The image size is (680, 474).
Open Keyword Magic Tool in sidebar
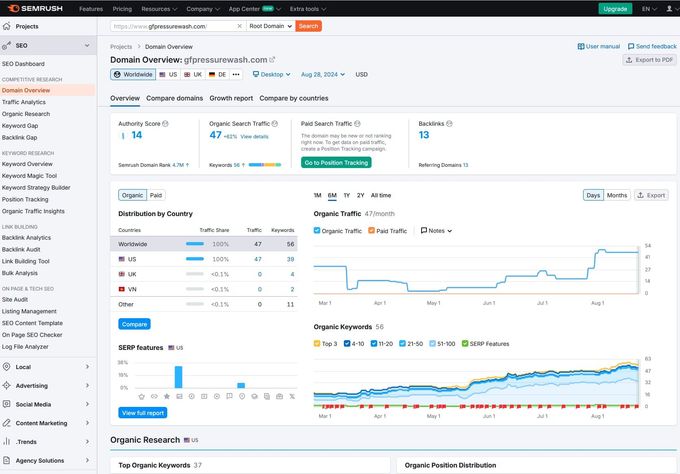(29, 176)
